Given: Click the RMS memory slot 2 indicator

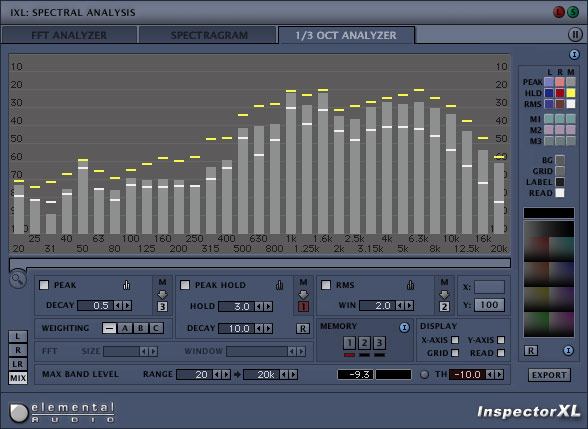Looking at the screenshot, I should pyautogui.click(x=444, y=307).
